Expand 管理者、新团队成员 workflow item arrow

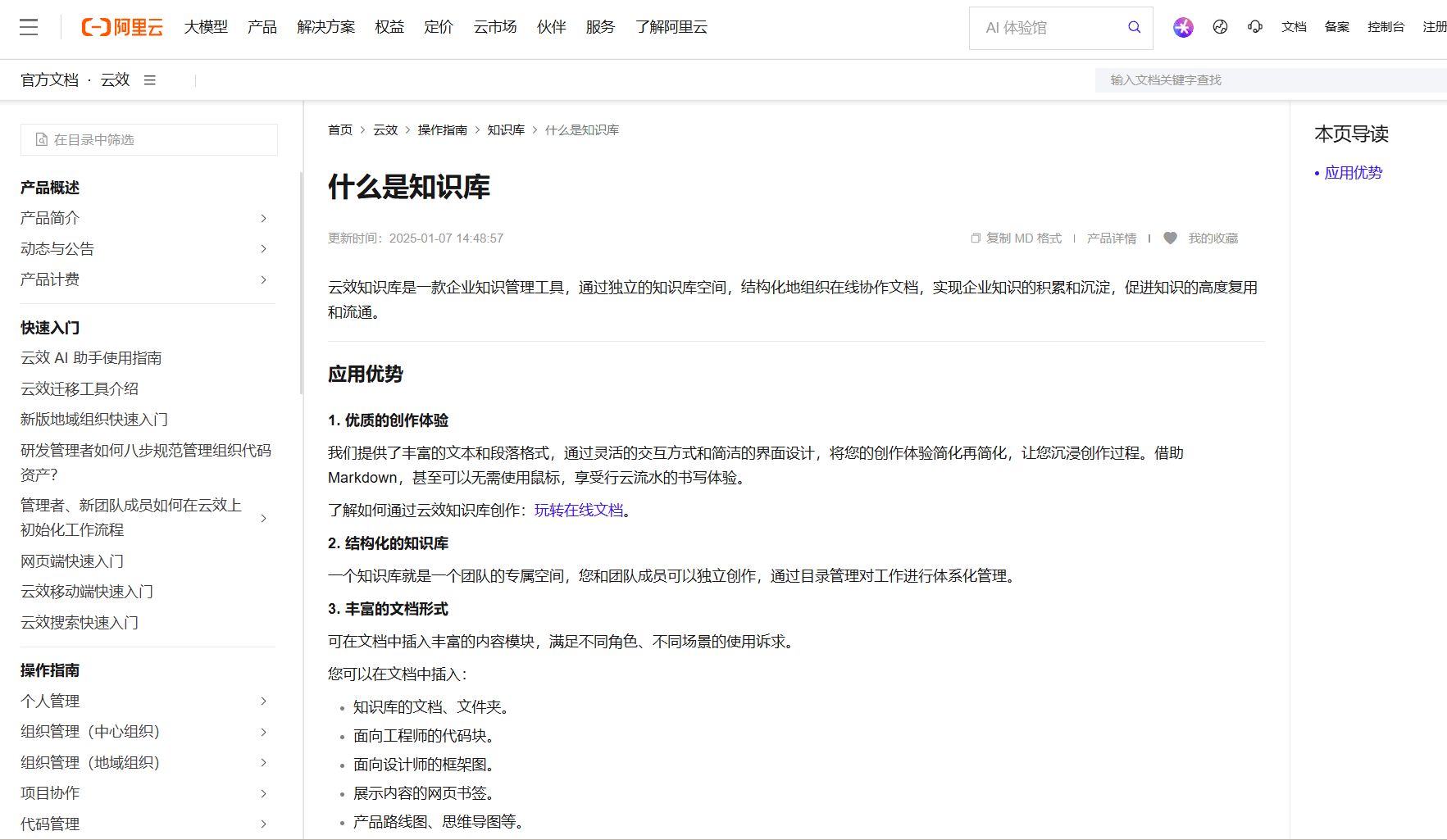[263, 518]
